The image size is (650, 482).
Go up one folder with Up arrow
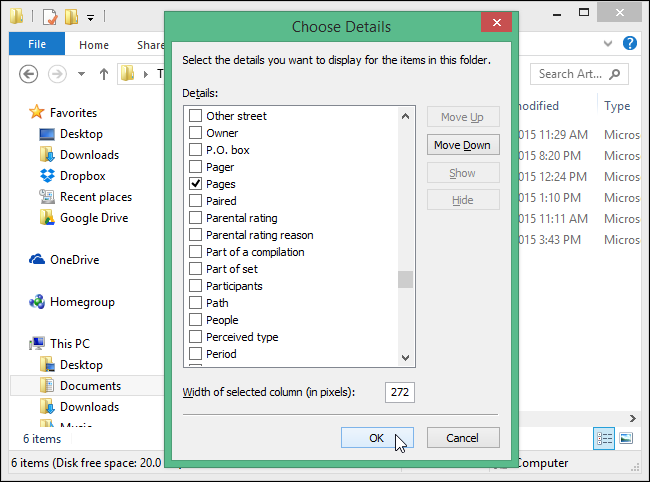click(x=104, y=74)
